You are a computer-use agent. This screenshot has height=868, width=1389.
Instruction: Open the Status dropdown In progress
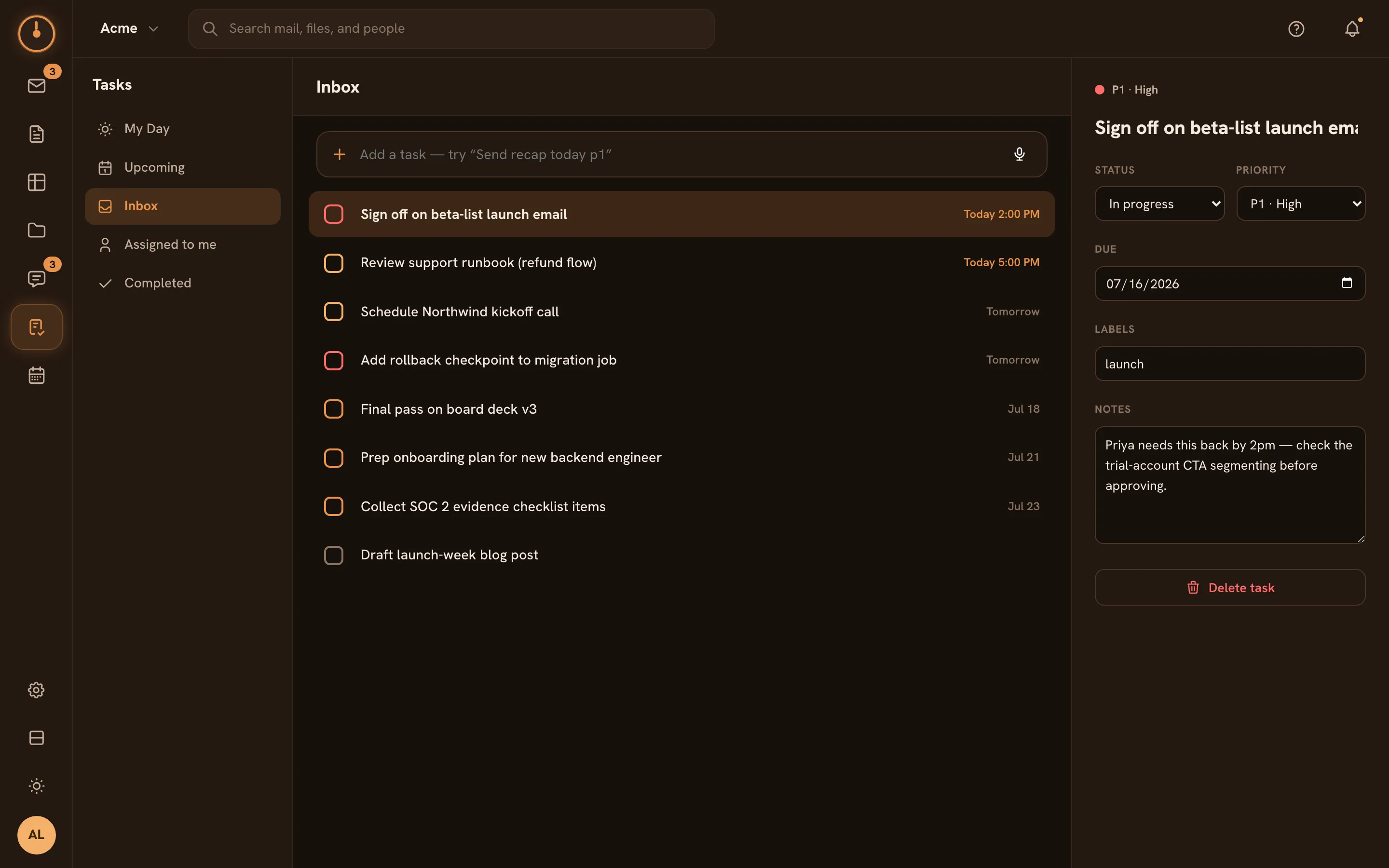[1159, 204]
